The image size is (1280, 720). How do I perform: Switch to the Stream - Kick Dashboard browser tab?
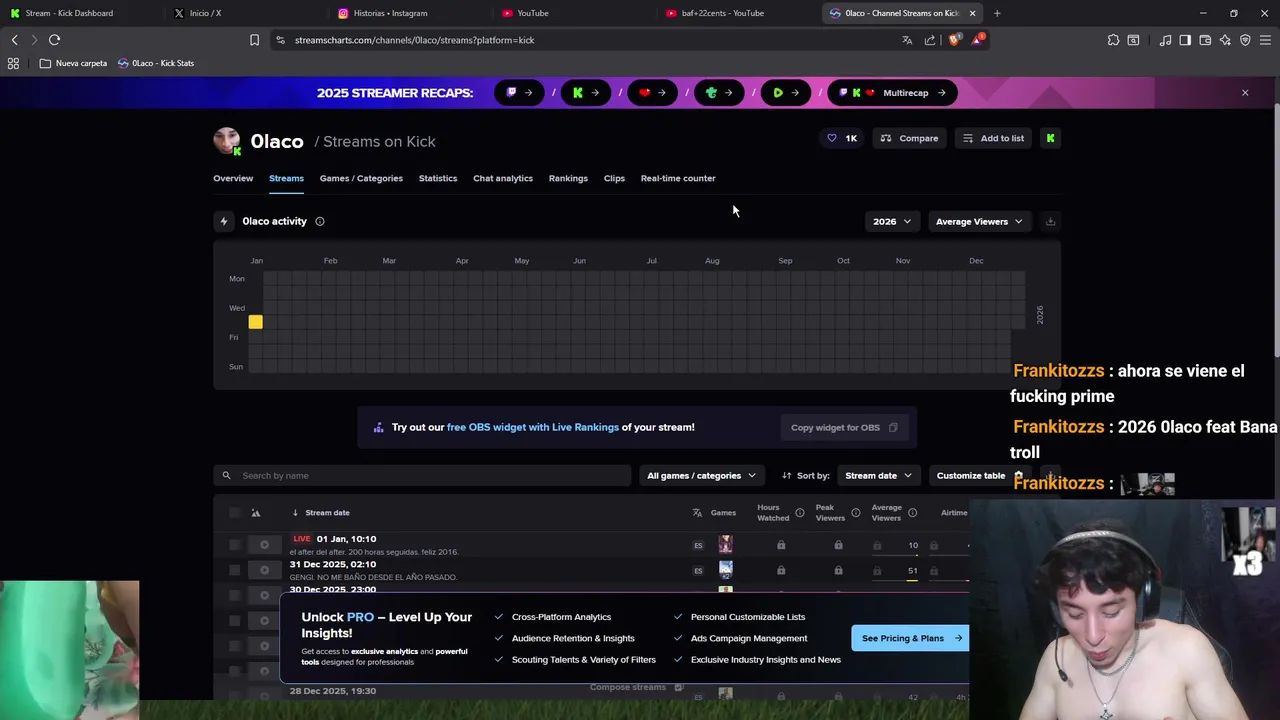pyautogui.click(x=80, y=13)
